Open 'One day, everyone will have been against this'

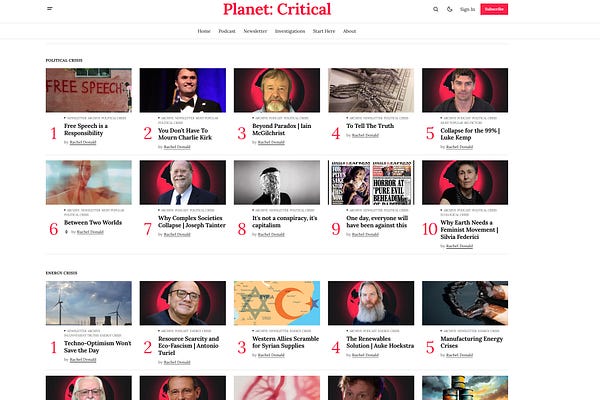(377, 222)
